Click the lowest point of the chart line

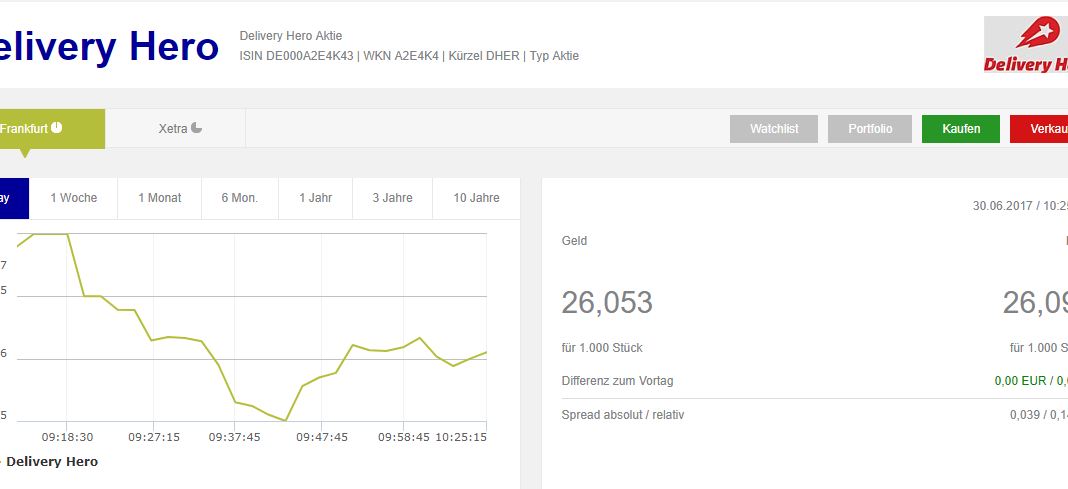point(286,420)
